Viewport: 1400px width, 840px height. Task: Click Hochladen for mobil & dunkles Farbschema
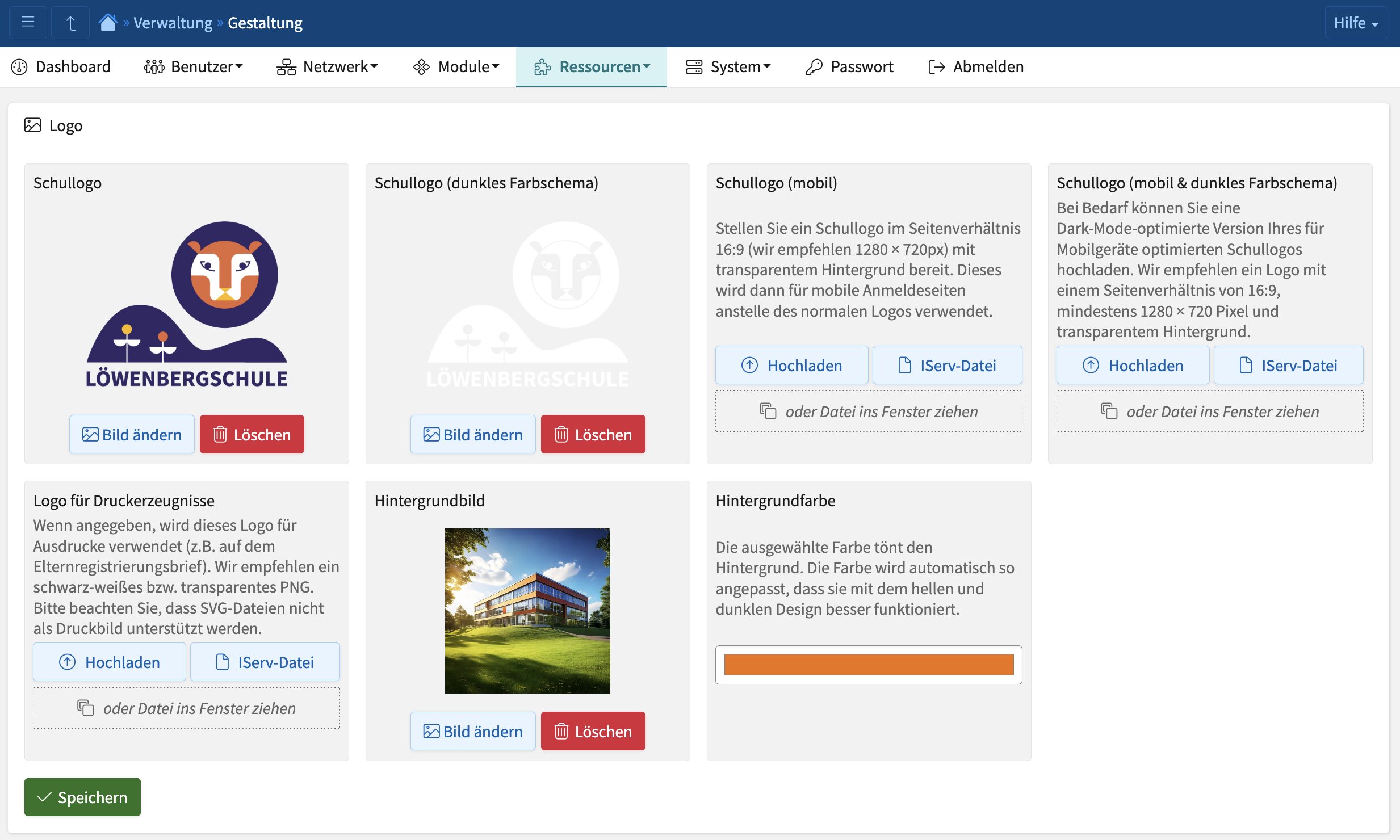pyautogui.click(x=1133, y=365)
